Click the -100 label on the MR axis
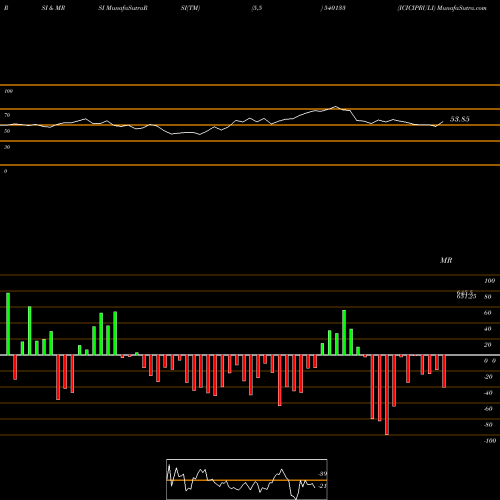The image size is (500, 500). click(490, 441)
